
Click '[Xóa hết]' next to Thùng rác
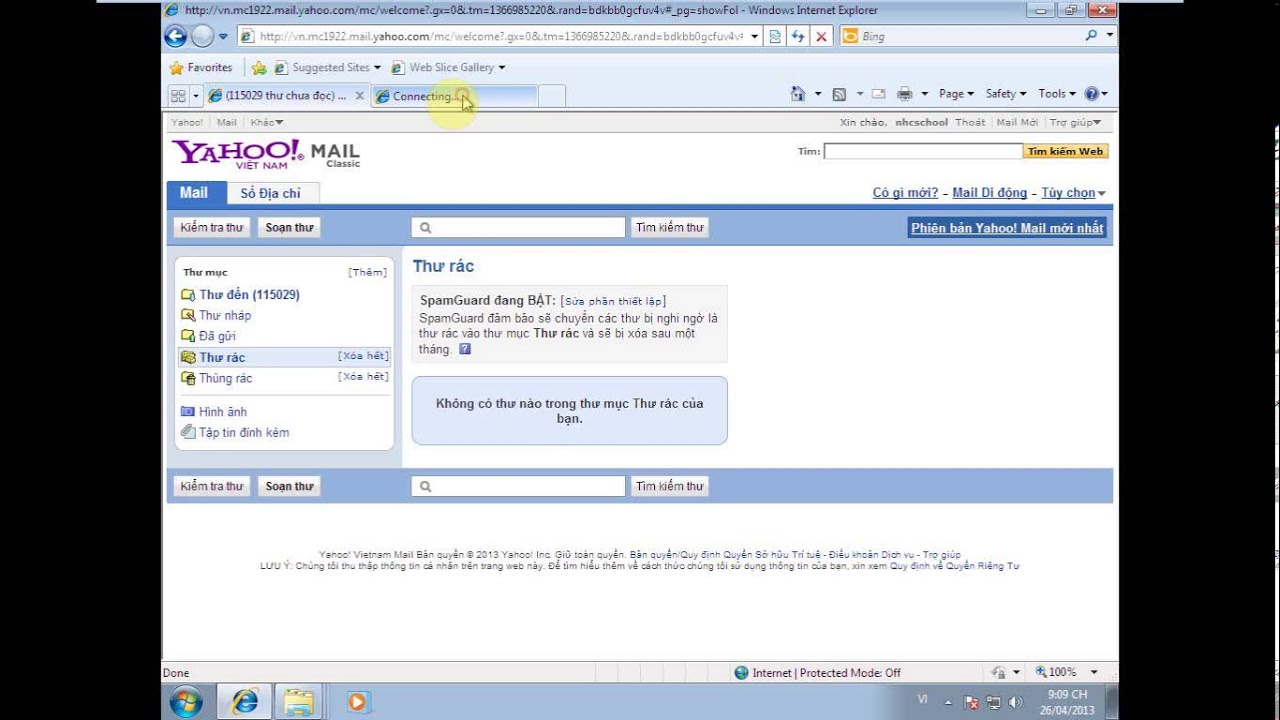[x=363, y=377]
